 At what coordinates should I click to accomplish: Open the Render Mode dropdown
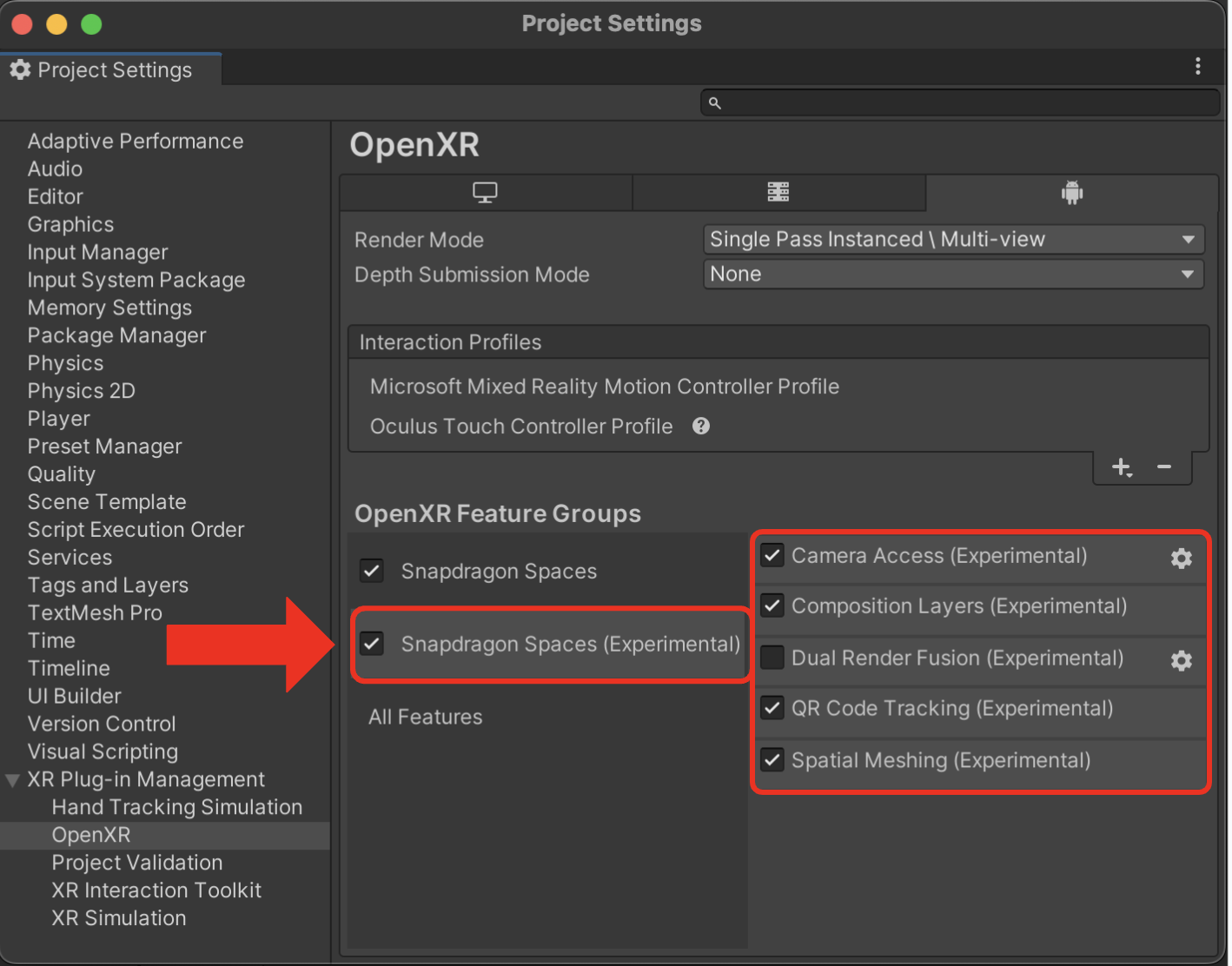(x=953, y=239)
